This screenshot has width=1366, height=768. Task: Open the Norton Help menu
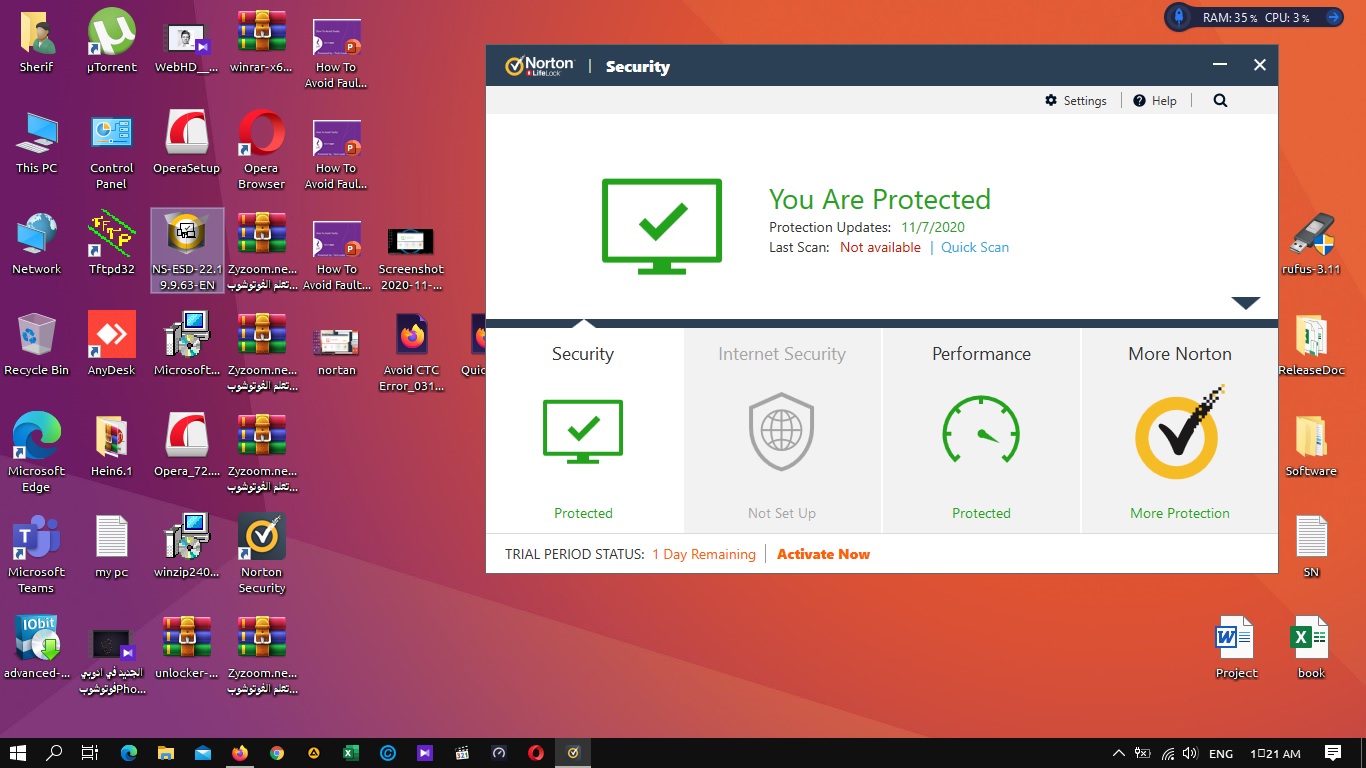(1155, 101)
